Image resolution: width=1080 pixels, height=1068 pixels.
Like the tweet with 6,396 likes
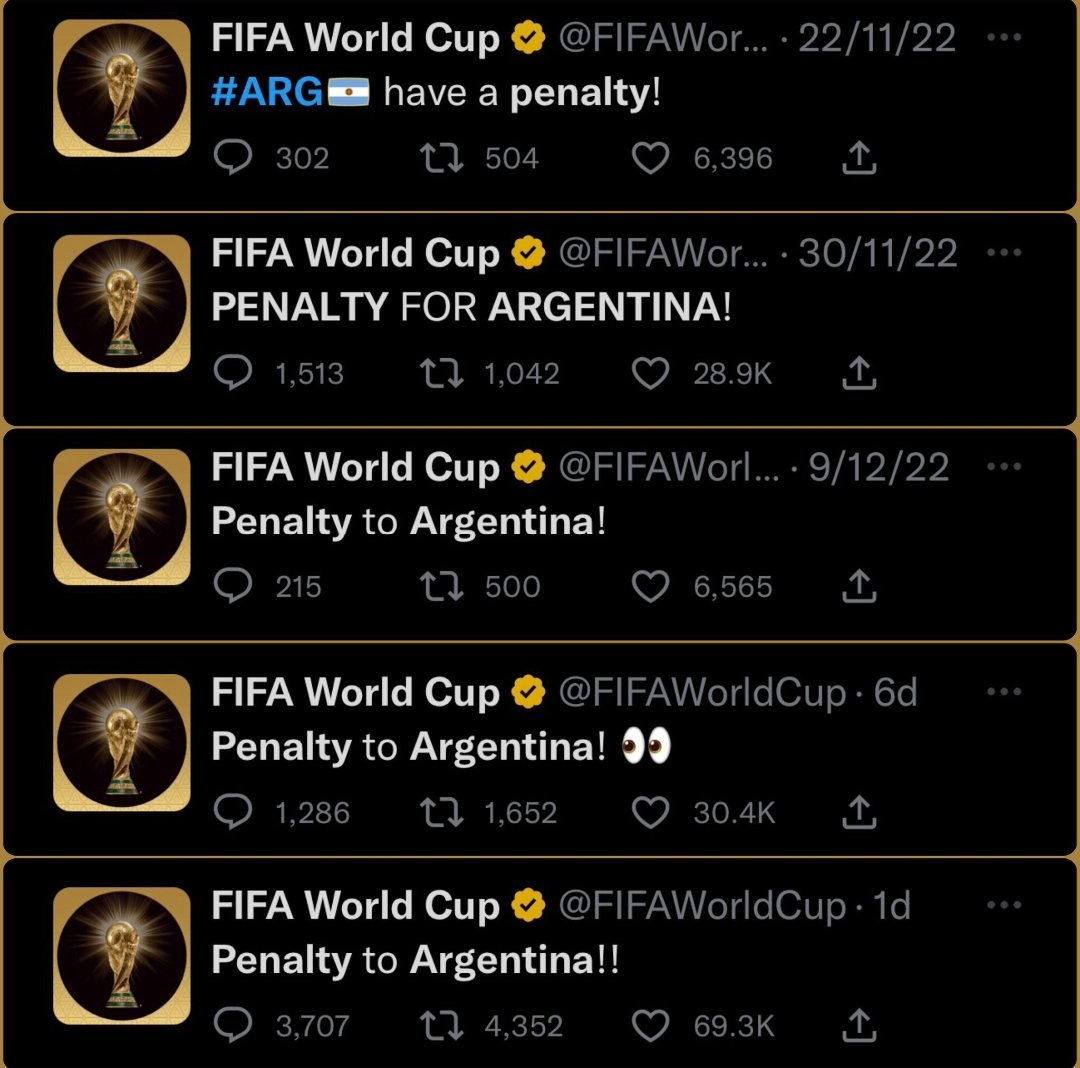click(651, 158)
